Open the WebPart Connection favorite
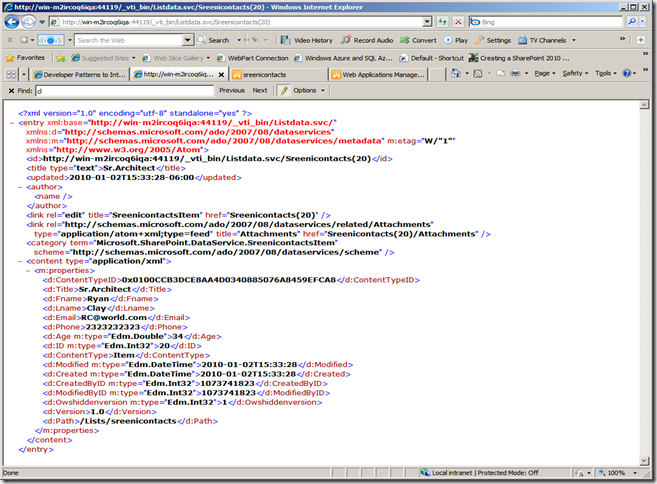The width and height of the screenshot is (657, 484). pos(253,58)
